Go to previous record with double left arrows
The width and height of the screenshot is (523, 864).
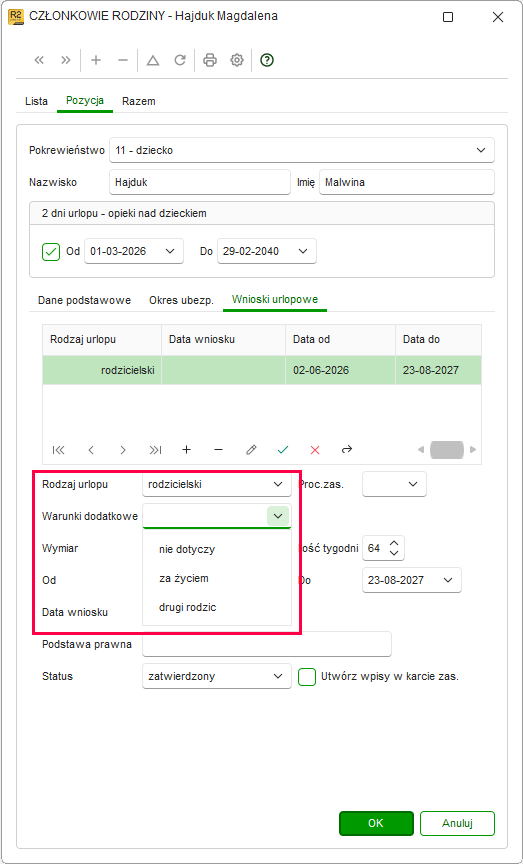(x=39, y=61)
